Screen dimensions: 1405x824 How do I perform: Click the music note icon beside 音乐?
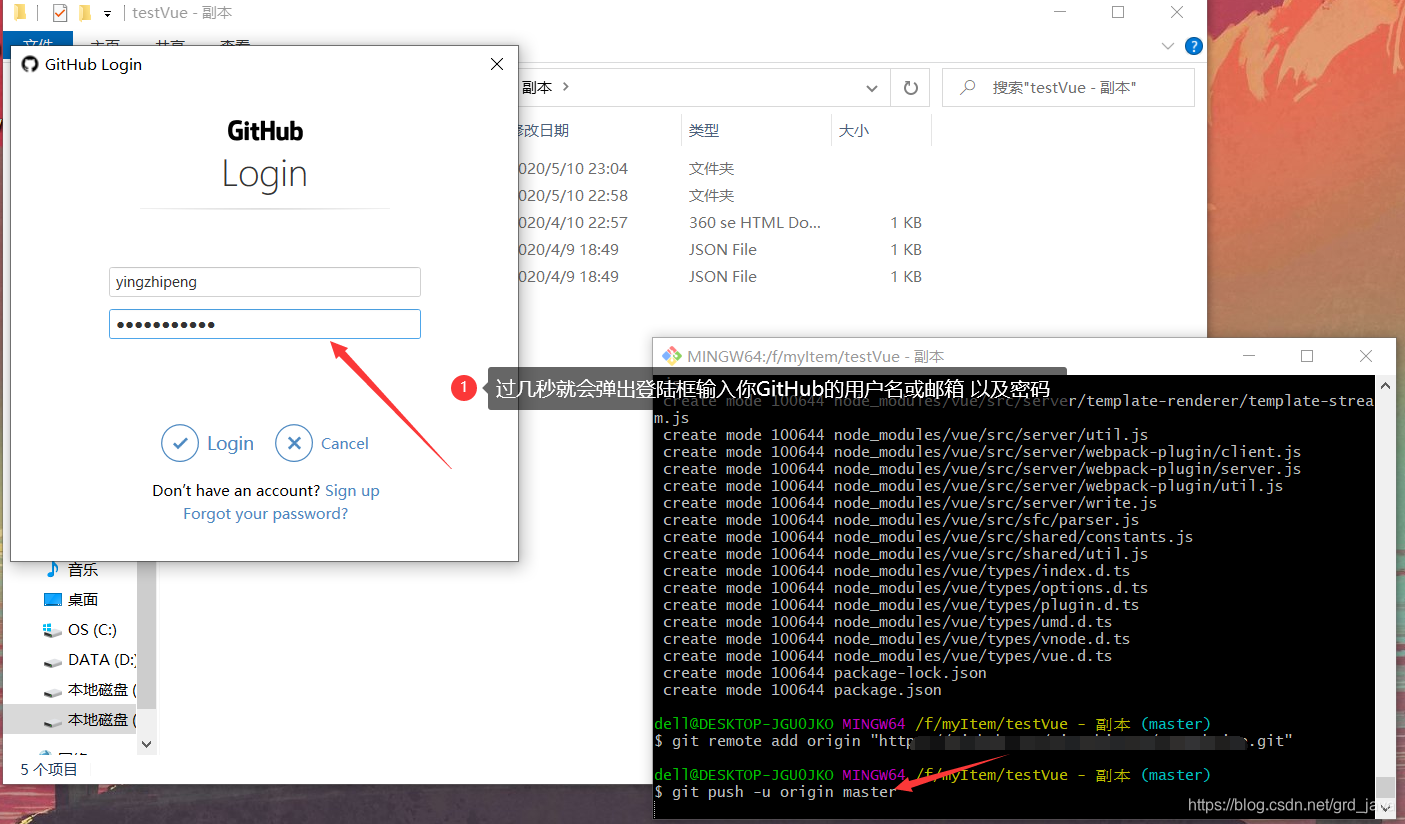[52, 569]
